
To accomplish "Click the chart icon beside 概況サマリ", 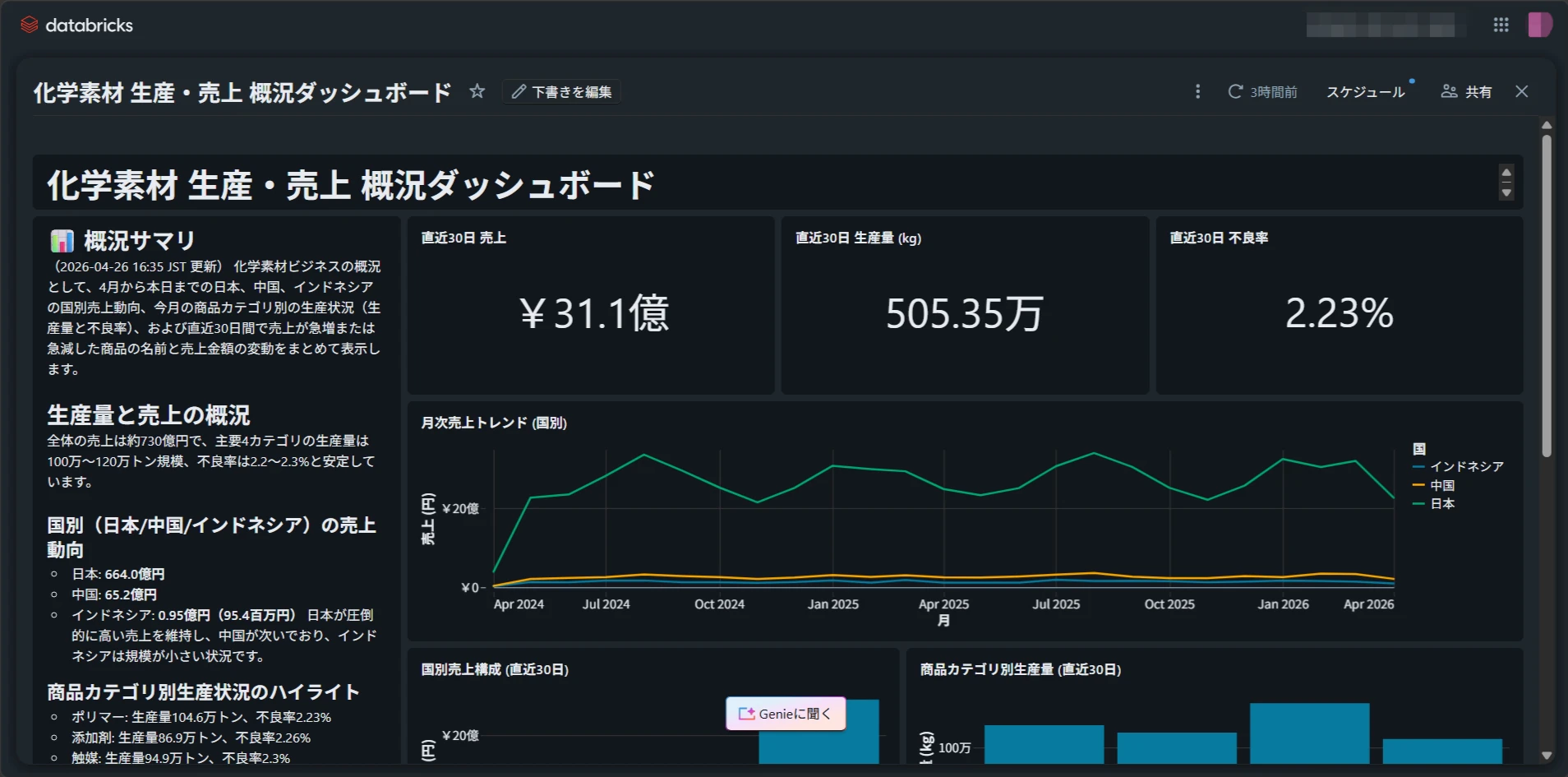I will [62, 240].
